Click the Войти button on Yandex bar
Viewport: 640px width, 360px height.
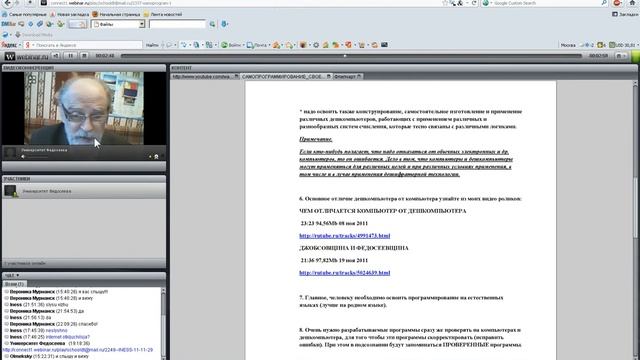[x=231, y=45]
